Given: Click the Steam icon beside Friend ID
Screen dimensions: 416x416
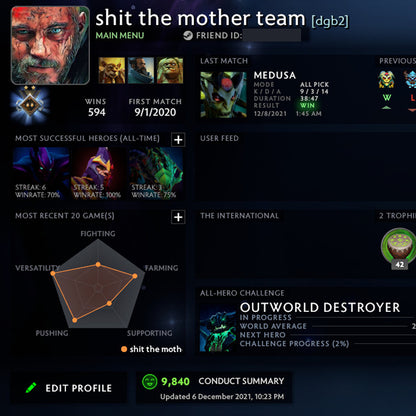Looking at the screenshot, I should pos(188,35).
